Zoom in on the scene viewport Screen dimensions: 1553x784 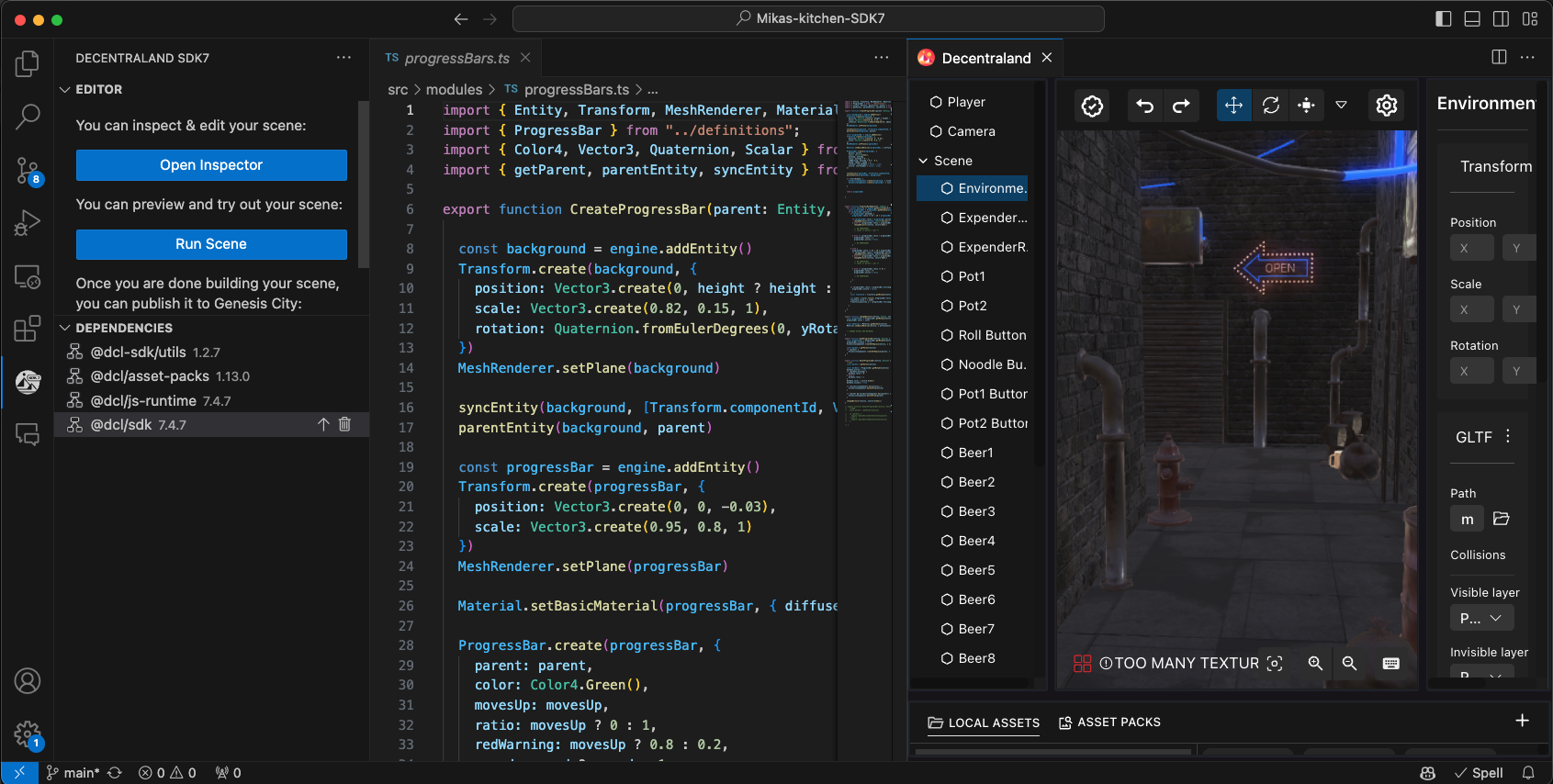pyautogui.click(x=1315, y=663)
